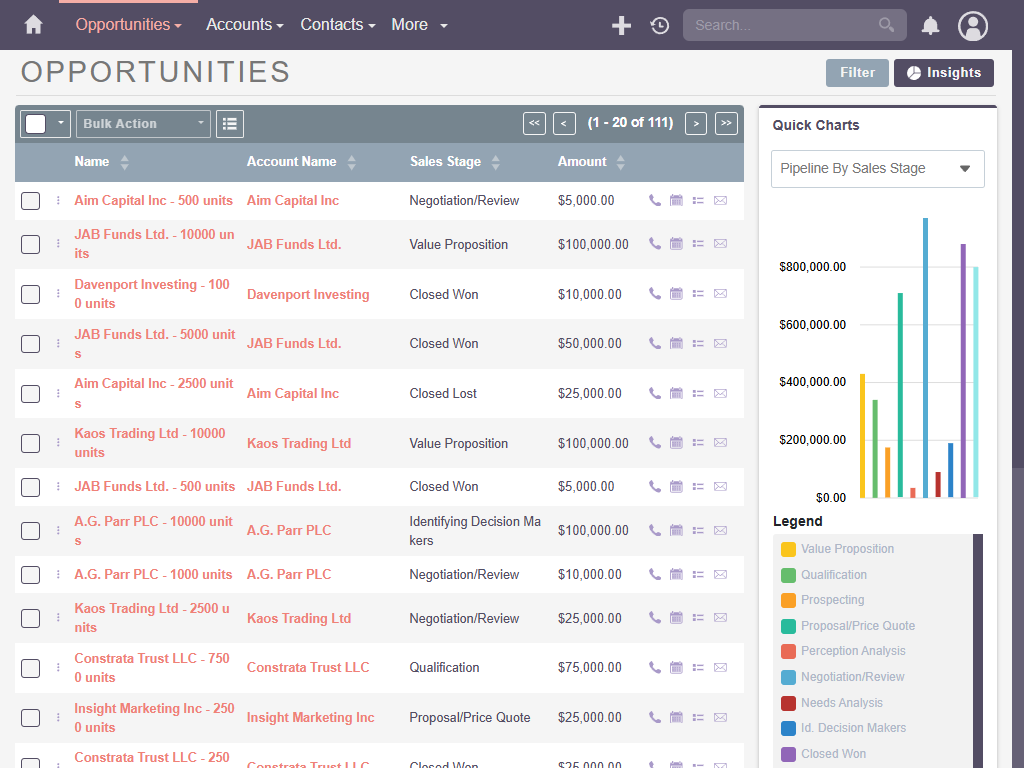Viewport: 1024px width, 768px height.
Task: Tick the select-all checkbox in list header
Action: 37,123
